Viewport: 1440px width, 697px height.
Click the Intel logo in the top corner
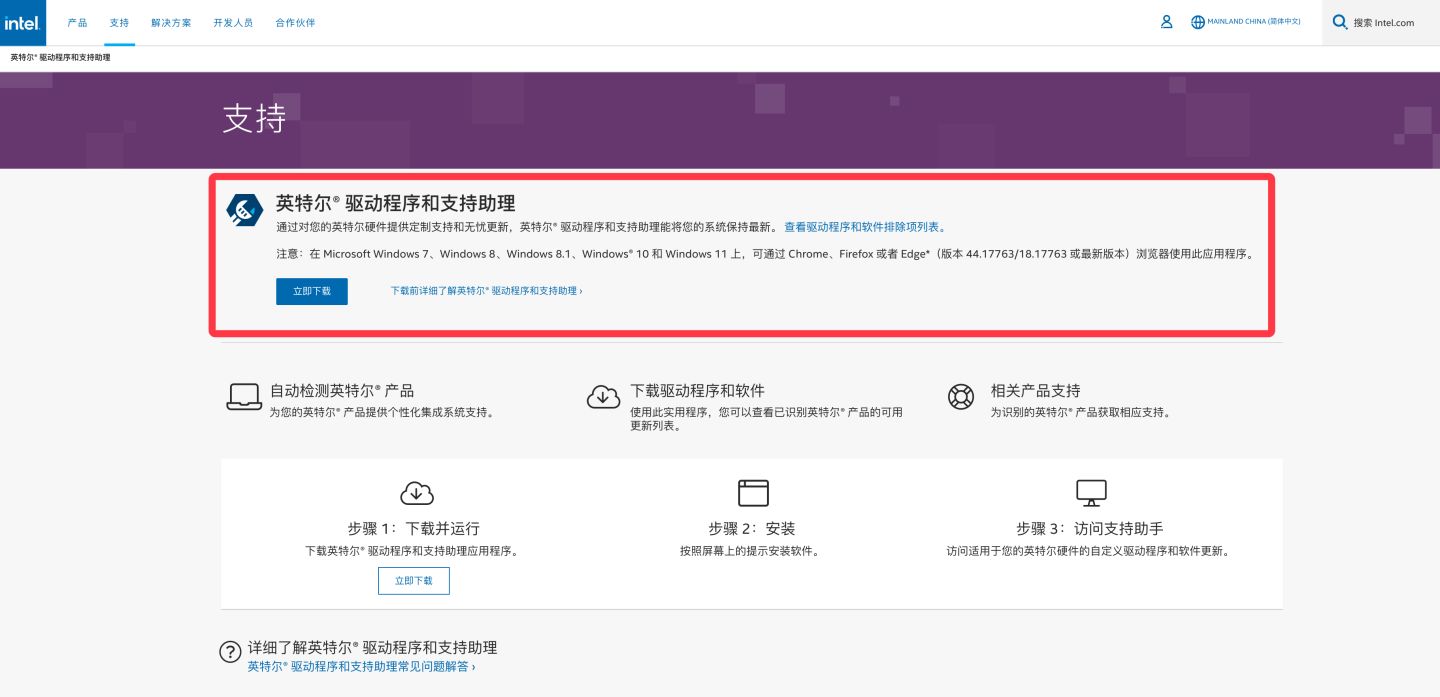click(x=21, y=22)
